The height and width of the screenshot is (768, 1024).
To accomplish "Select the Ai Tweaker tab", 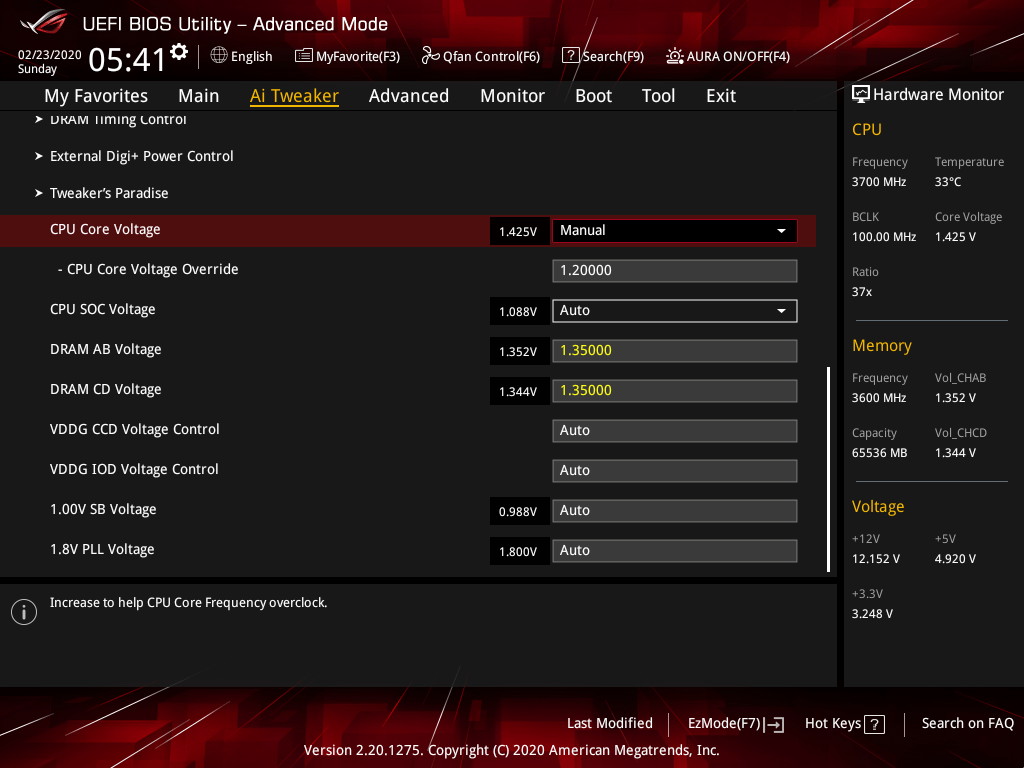I will pyautogui.click(x=294, y=96).
